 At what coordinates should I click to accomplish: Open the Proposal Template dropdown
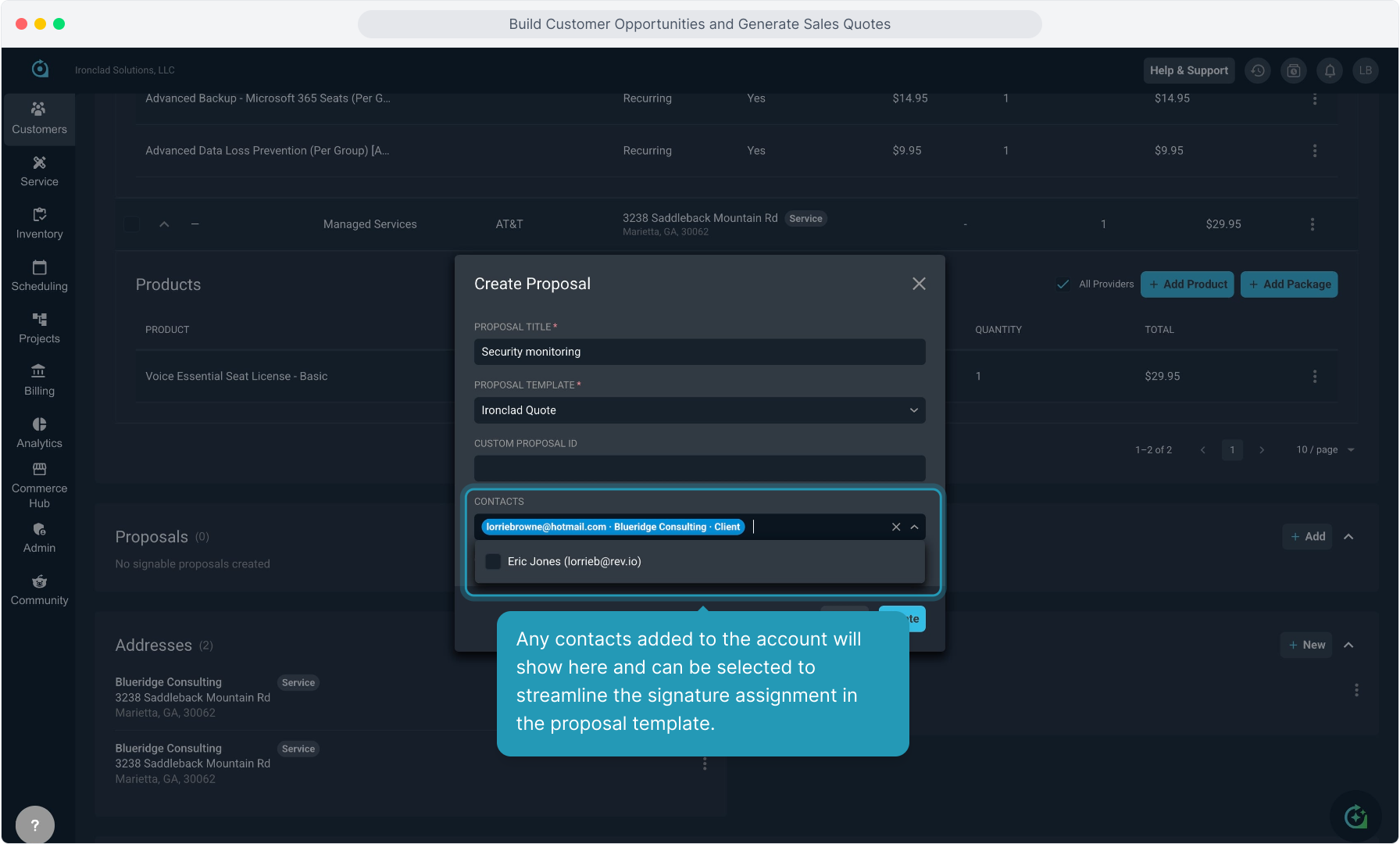[x=699, y=410]
